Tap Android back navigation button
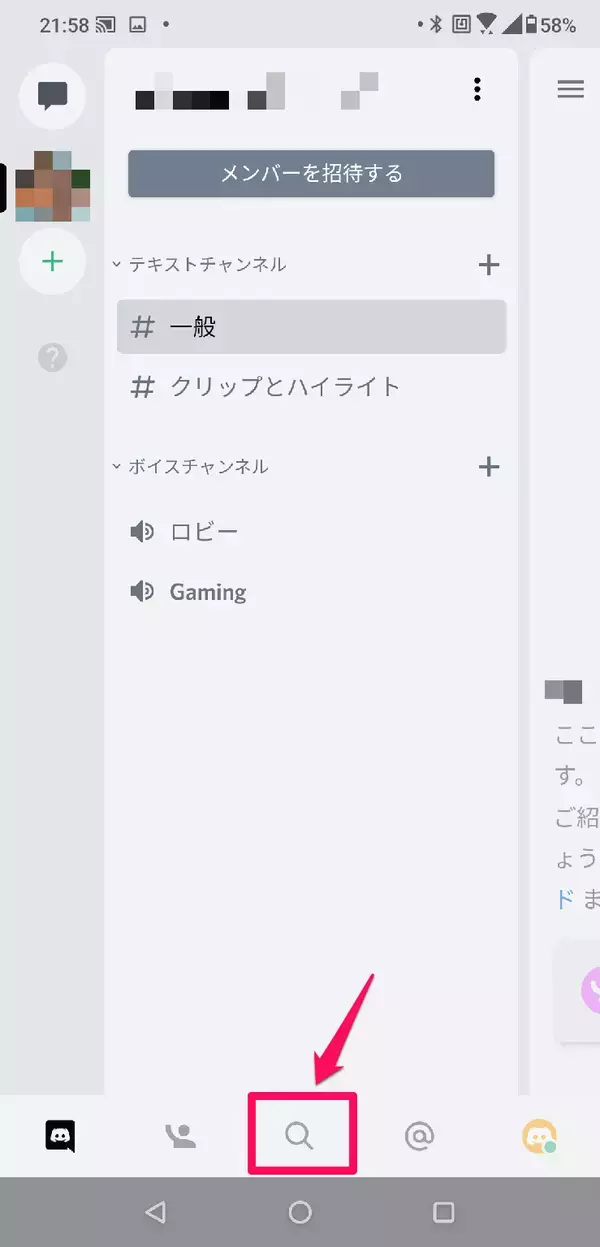The width and height of the screenshot is (600, 1247). 155,1212
